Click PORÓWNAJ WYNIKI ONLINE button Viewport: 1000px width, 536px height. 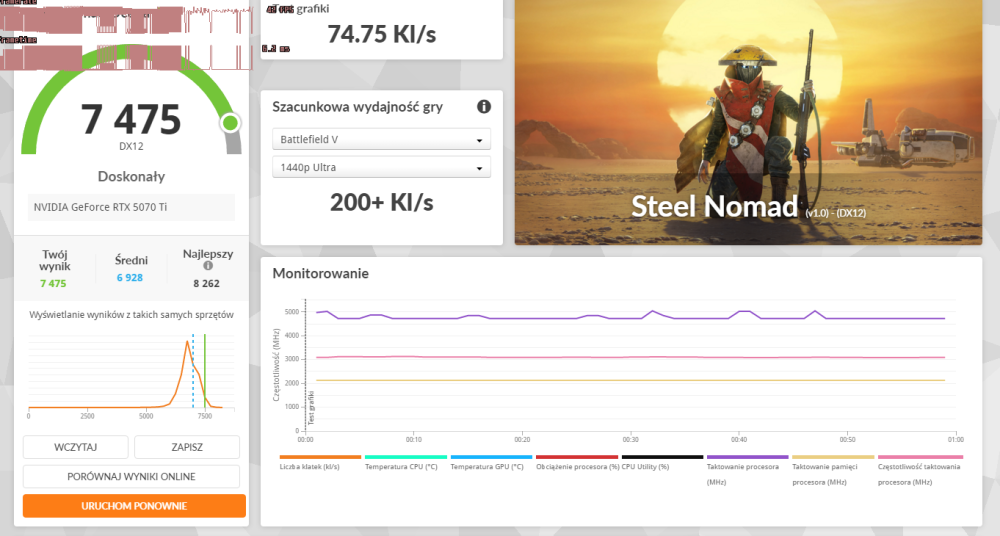coord(131,476)
